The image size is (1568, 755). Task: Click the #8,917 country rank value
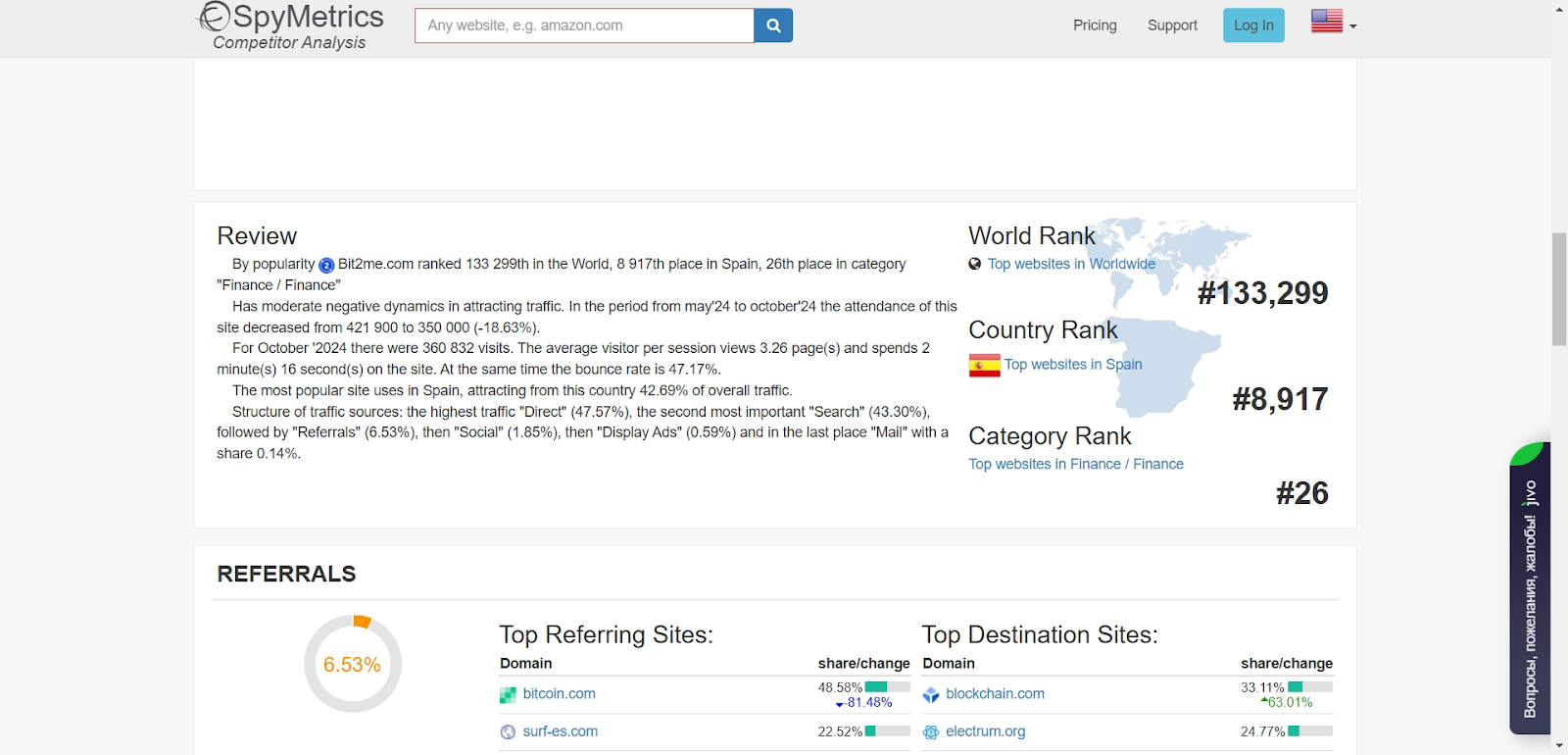tap(1280, 399)
